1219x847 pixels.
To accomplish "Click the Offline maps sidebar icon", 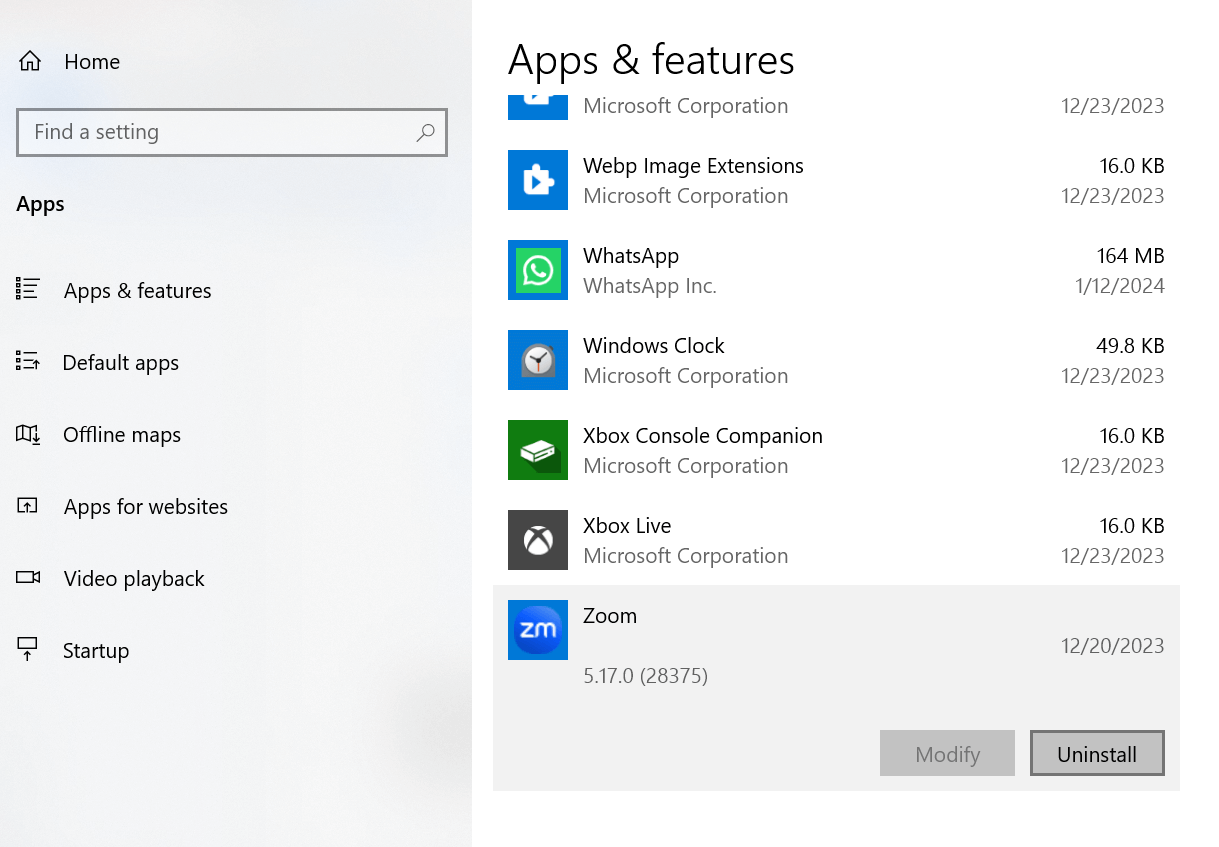I will [27, 435].
